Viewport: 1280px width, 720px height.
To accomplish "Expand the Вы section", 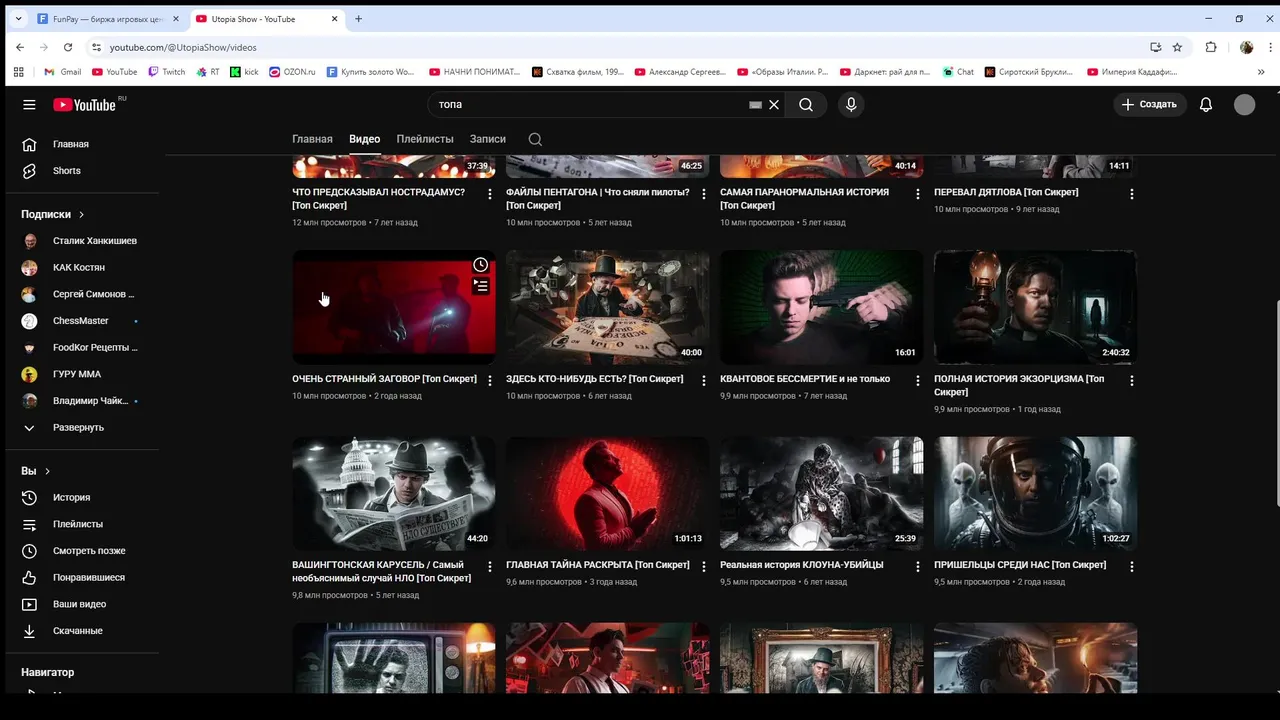I will (36, 471).
